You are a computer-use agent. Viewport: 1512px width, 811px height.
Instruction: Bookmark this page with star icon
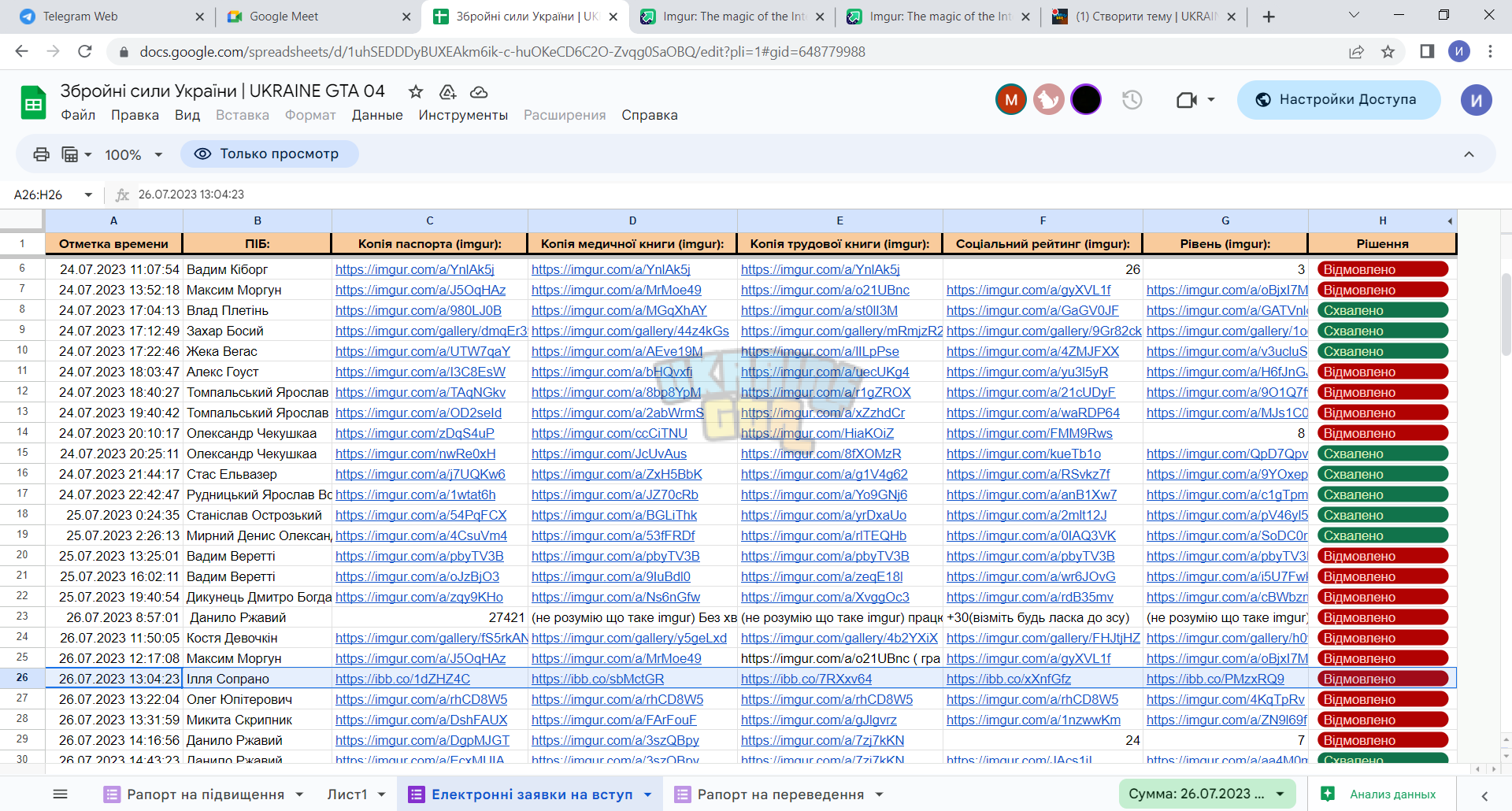click(x=1388, y=51)
